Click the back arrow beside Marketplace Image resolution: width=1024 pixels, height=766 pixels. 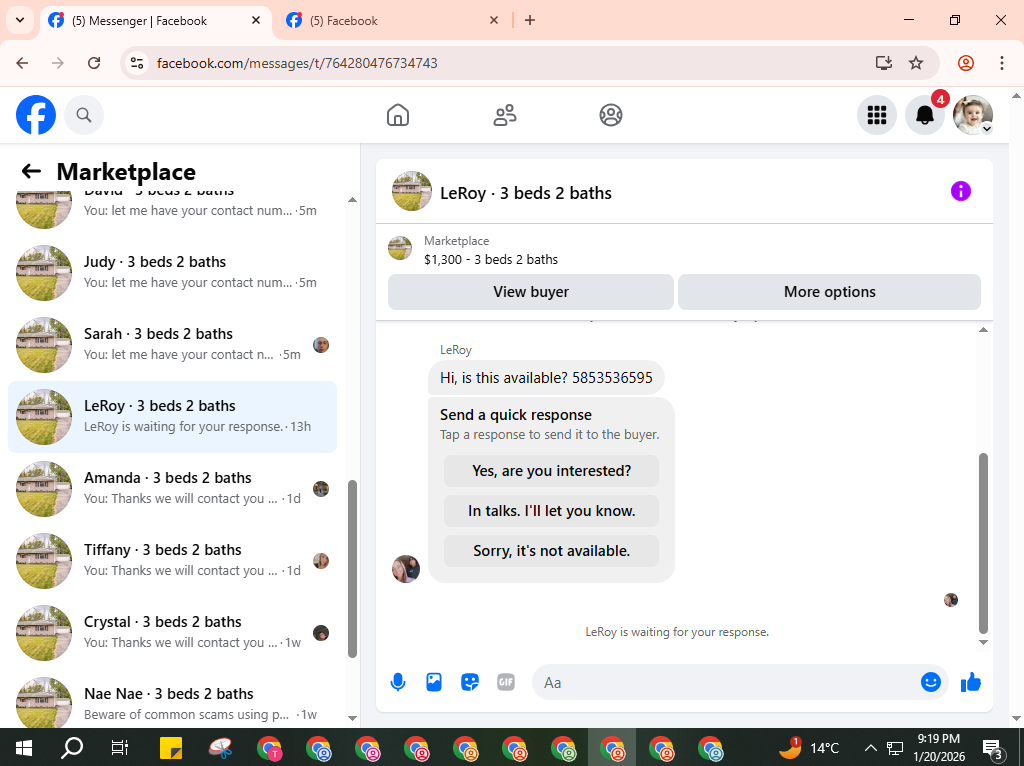point(31,171)
